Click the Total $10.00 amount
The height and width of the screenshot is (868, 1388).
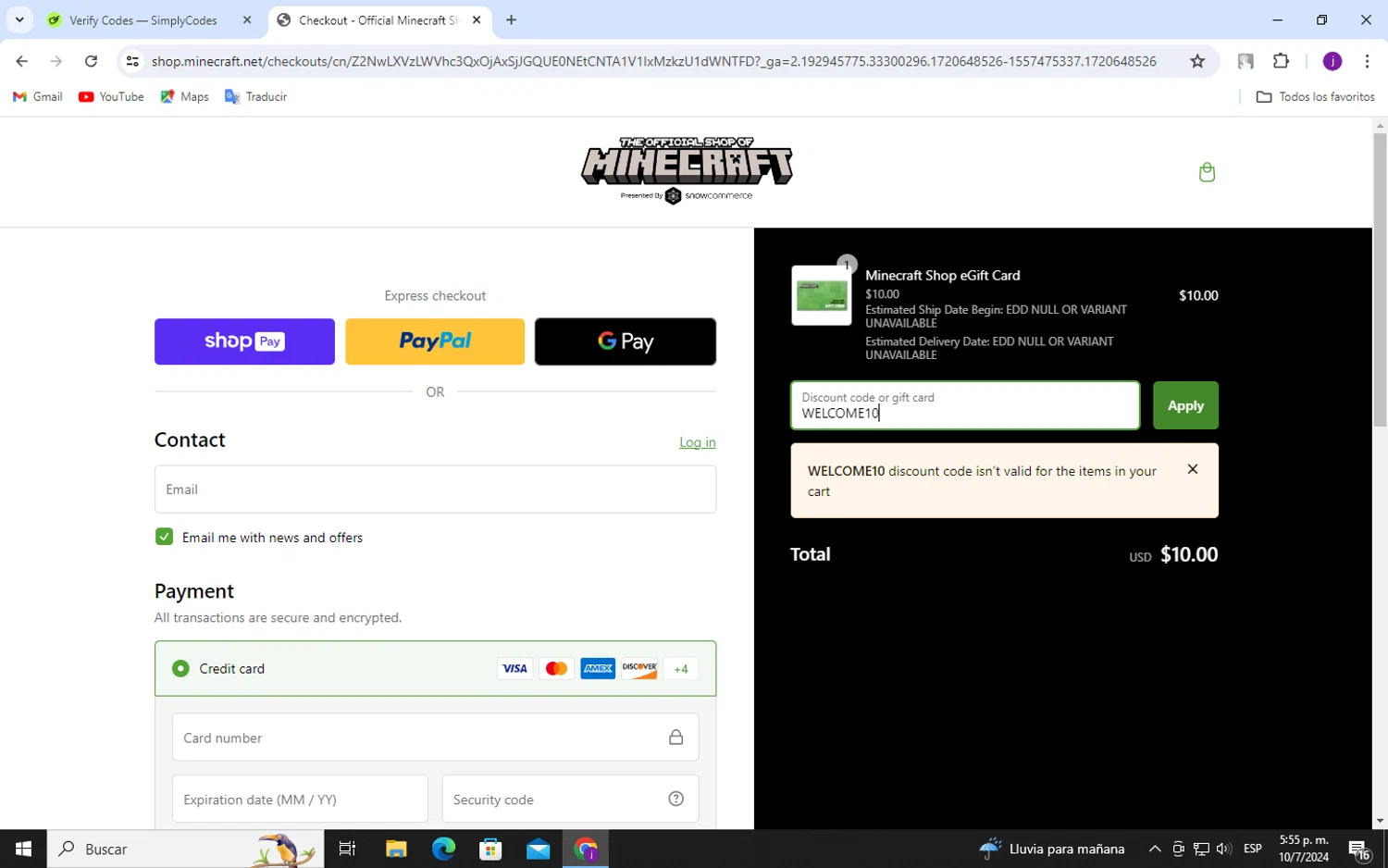tap(1189, 554)
